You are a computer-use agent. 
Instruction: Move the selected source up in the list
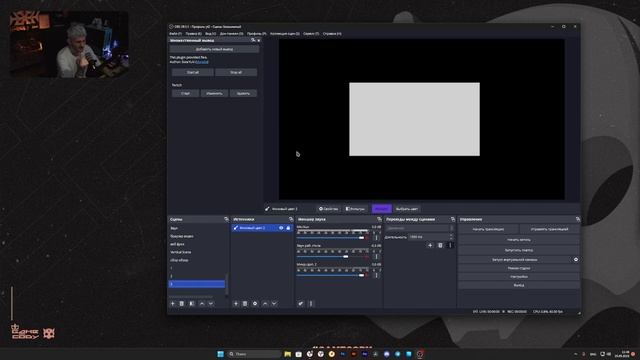(265, 304)
